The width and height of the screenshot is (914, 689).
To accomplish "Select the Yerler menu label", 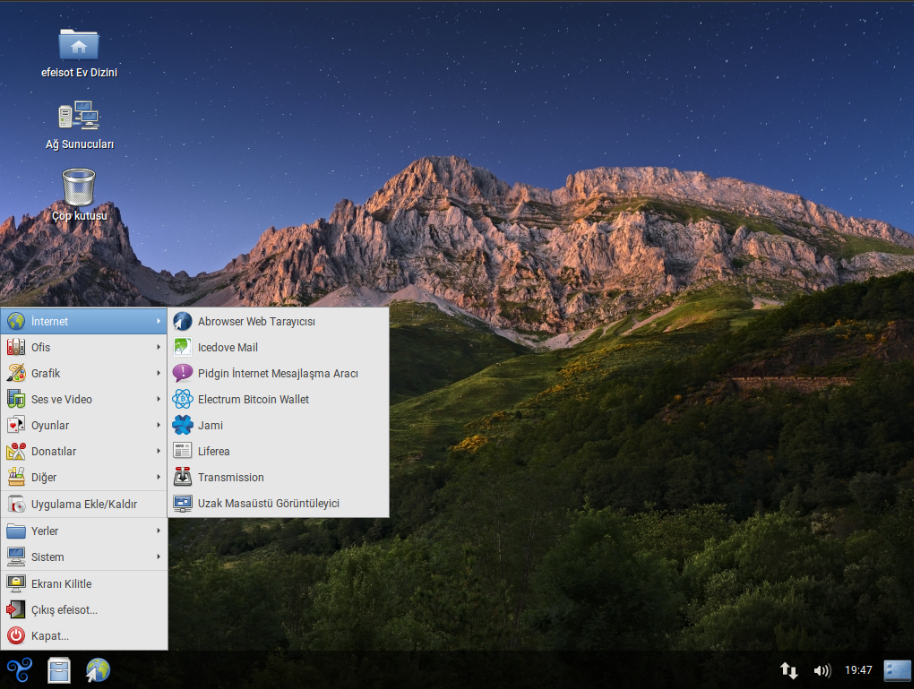I will click(x=44, y=531).
